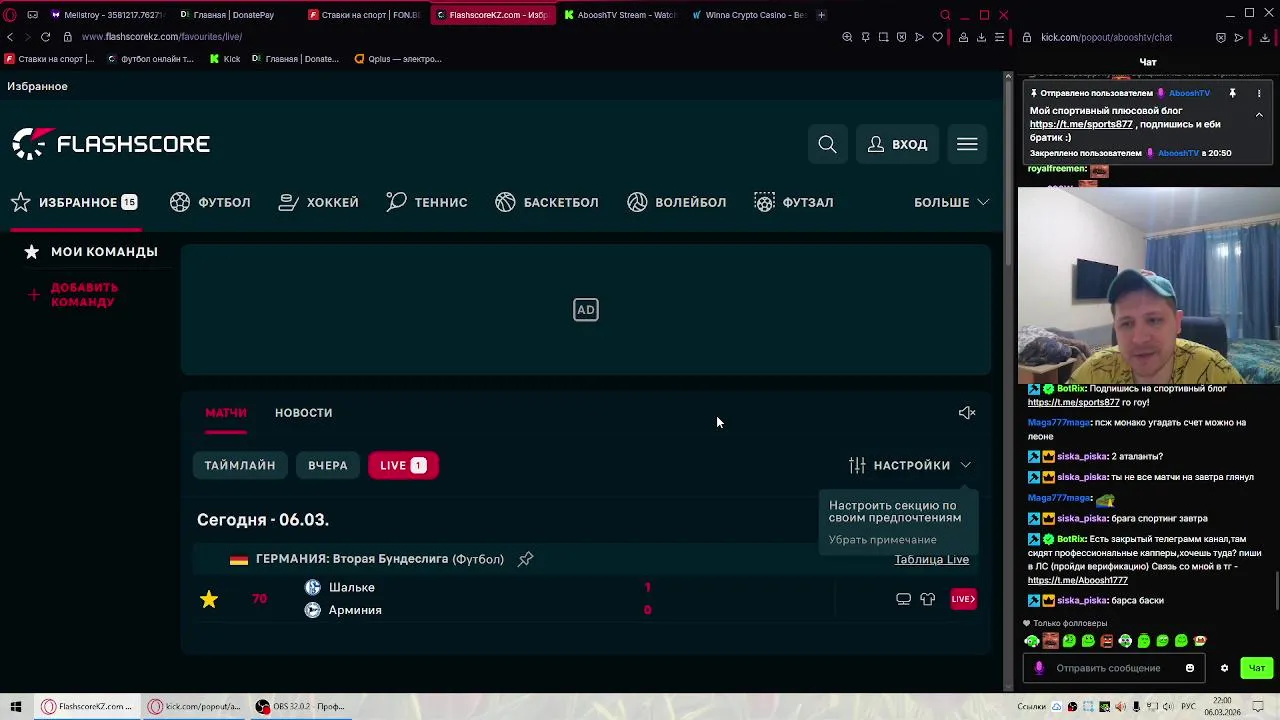Toggle the muted sound speaker icon
This screenshot has width=1280, height=720.
tap(967, 413)
